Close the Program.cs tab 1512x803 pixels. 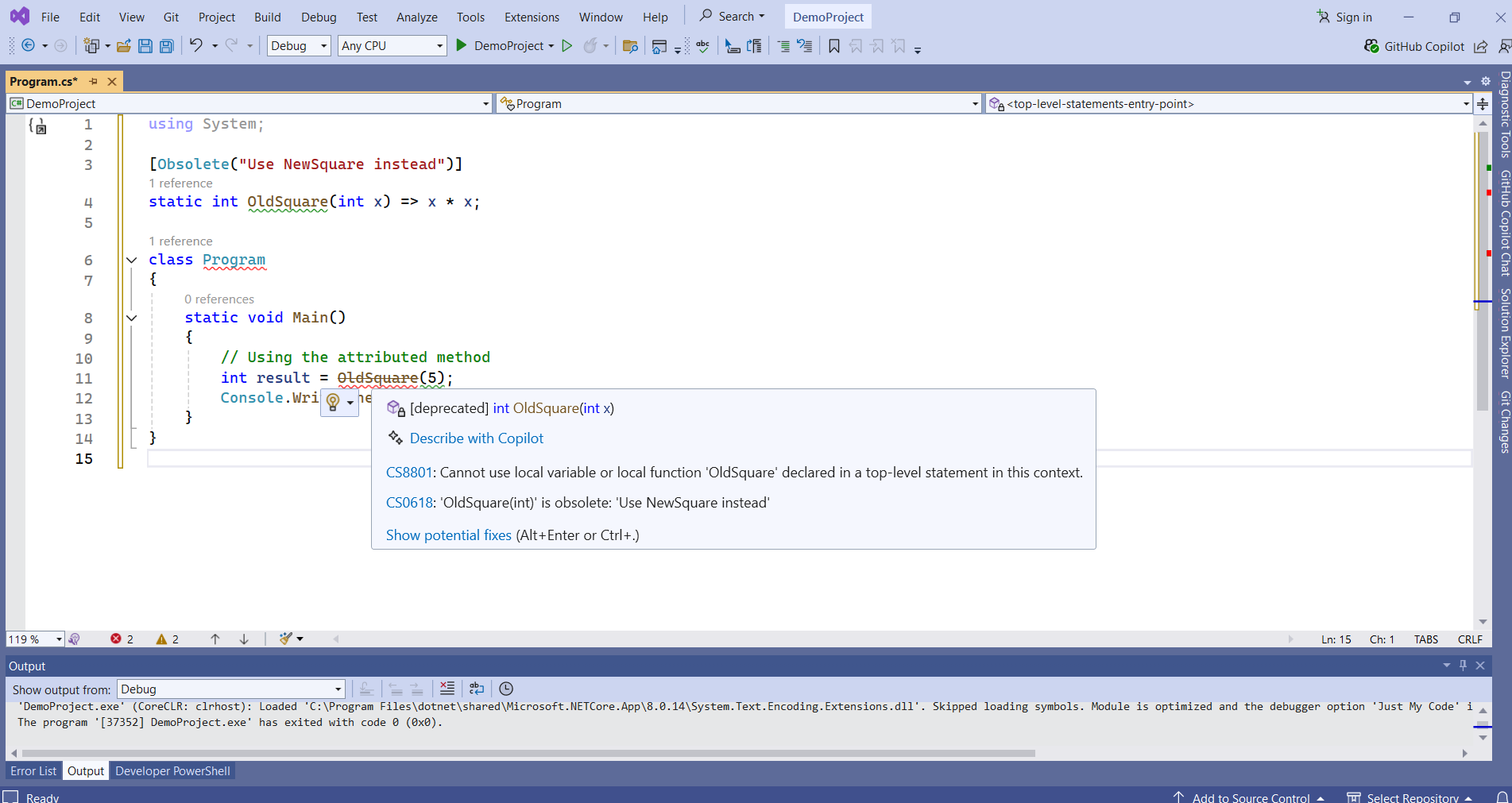[x=112, y=81]
